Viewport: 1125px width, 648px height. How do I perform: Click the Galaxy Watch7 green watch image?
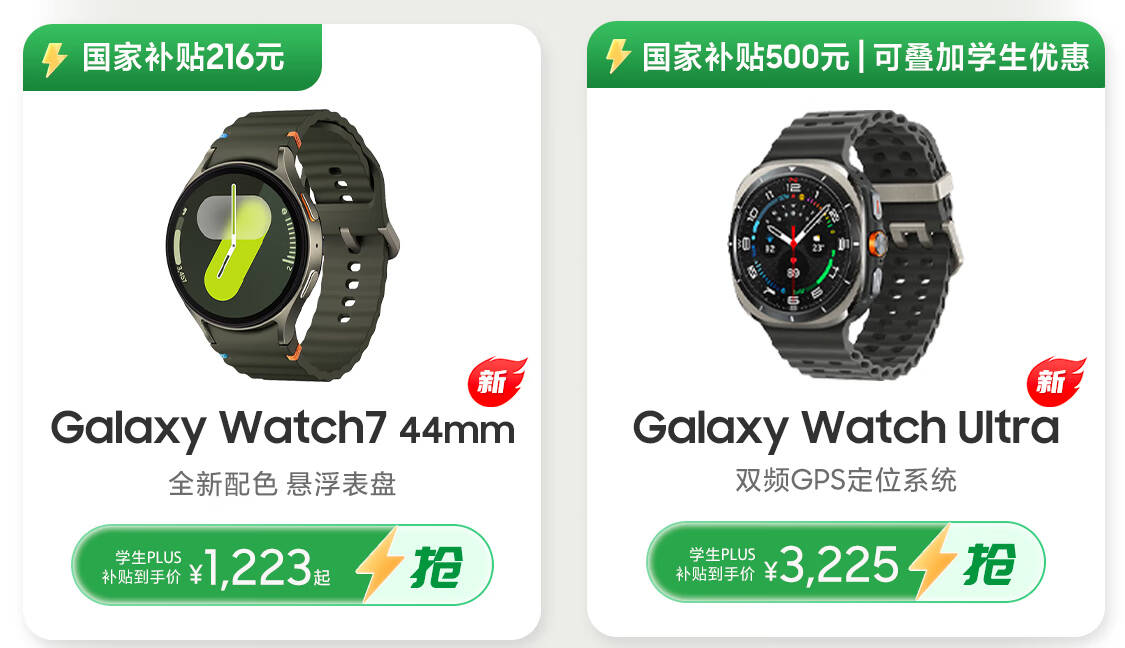(x=282, y=245)
